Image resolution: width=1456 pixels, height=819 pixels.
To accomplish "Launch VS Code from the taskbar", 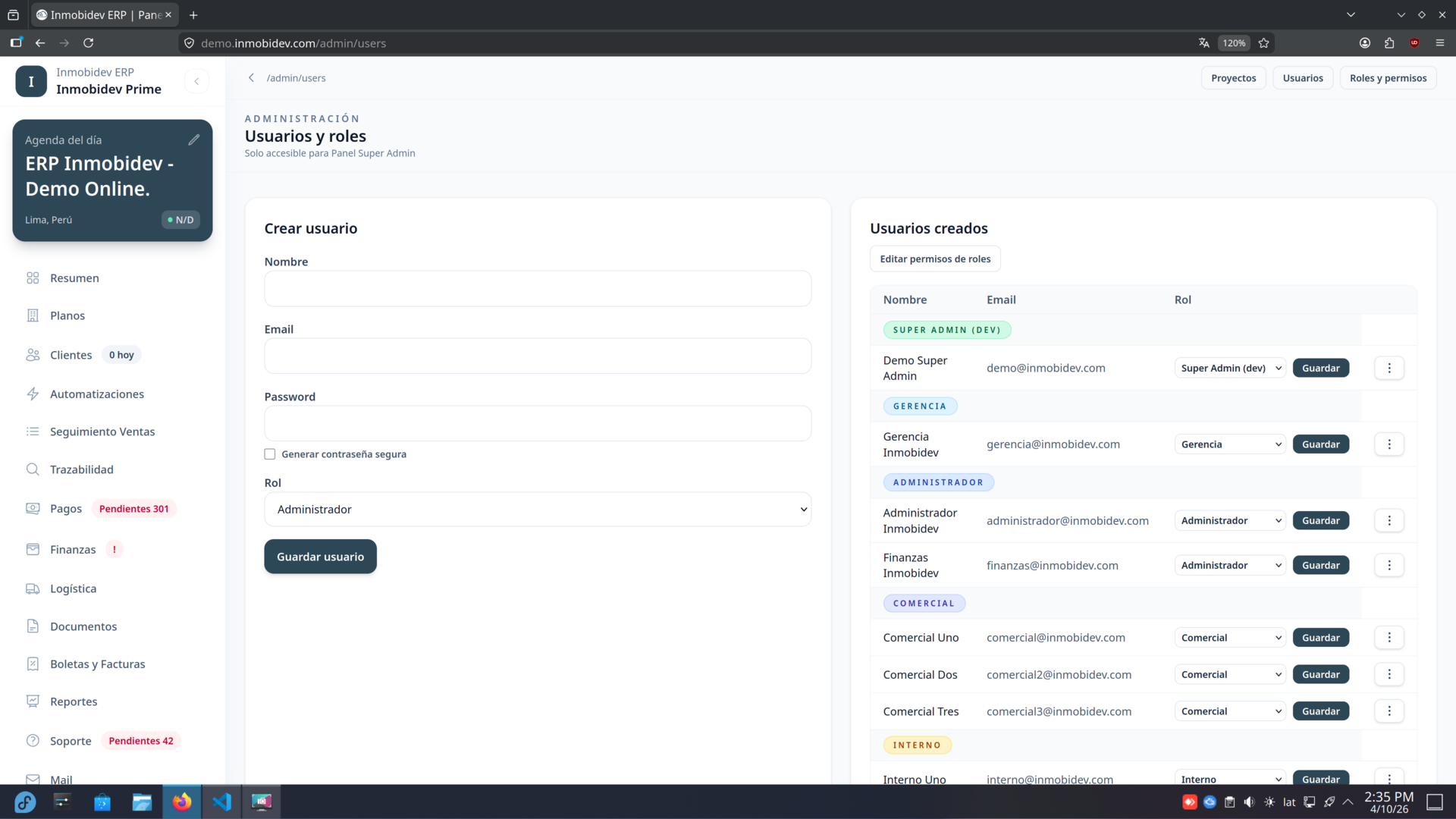I will 221,802.
